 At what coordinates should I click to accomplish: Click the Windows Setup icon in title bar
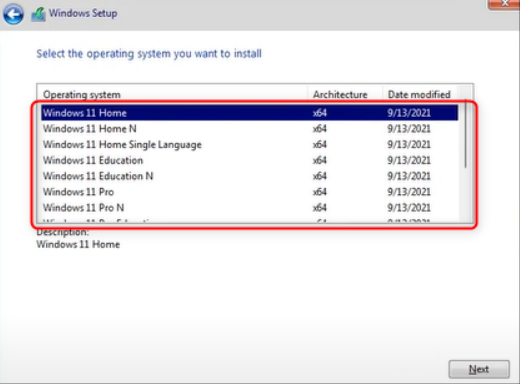click(38, 14)
